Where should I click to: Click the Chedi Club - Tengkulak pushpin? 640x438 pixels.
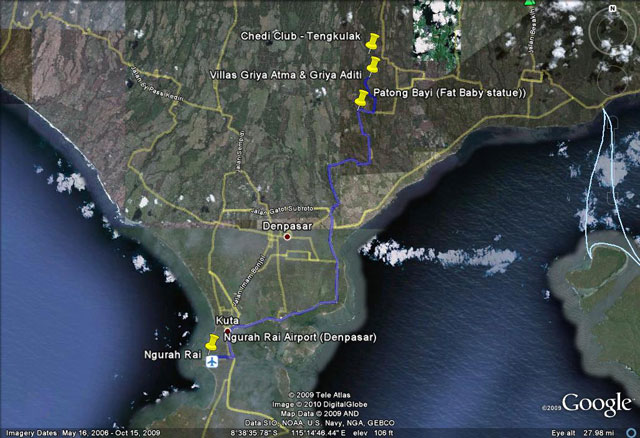click(x=374, y=42)
